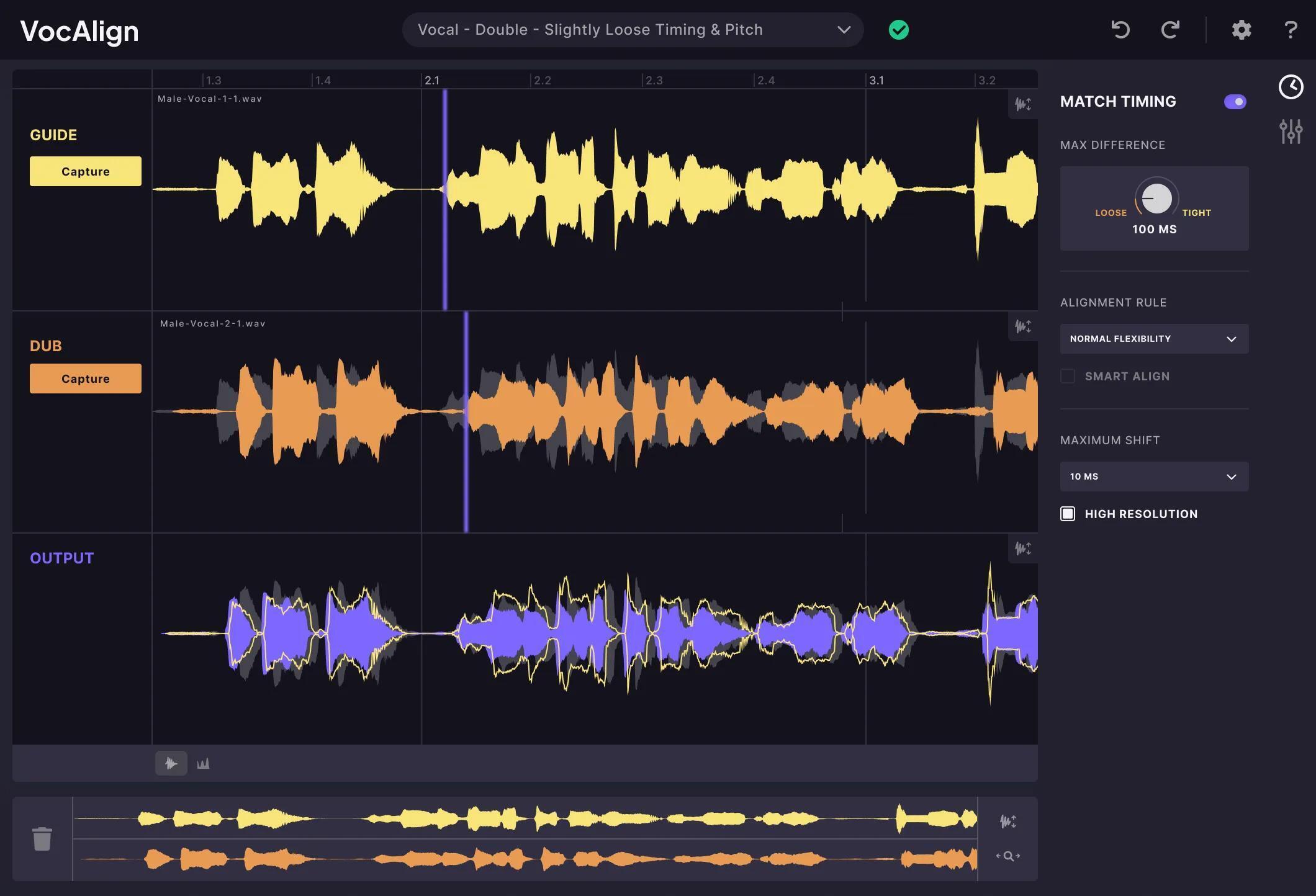This screenshot has height=896, width=1316.
Task: Open the settings gear
Action: [1241, 29]
